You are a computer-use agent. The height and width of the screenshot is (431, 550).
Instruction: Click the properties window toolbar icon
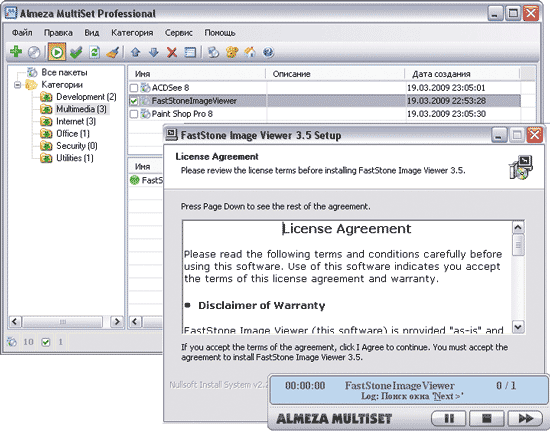click(x=190, y=53)
